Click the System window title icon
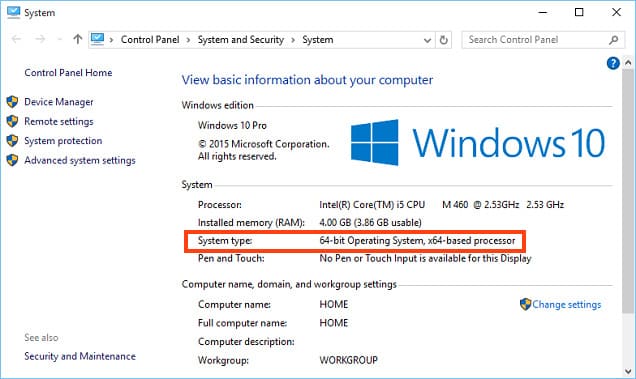This screenshot has width=636, height=379. coord(13,12)
